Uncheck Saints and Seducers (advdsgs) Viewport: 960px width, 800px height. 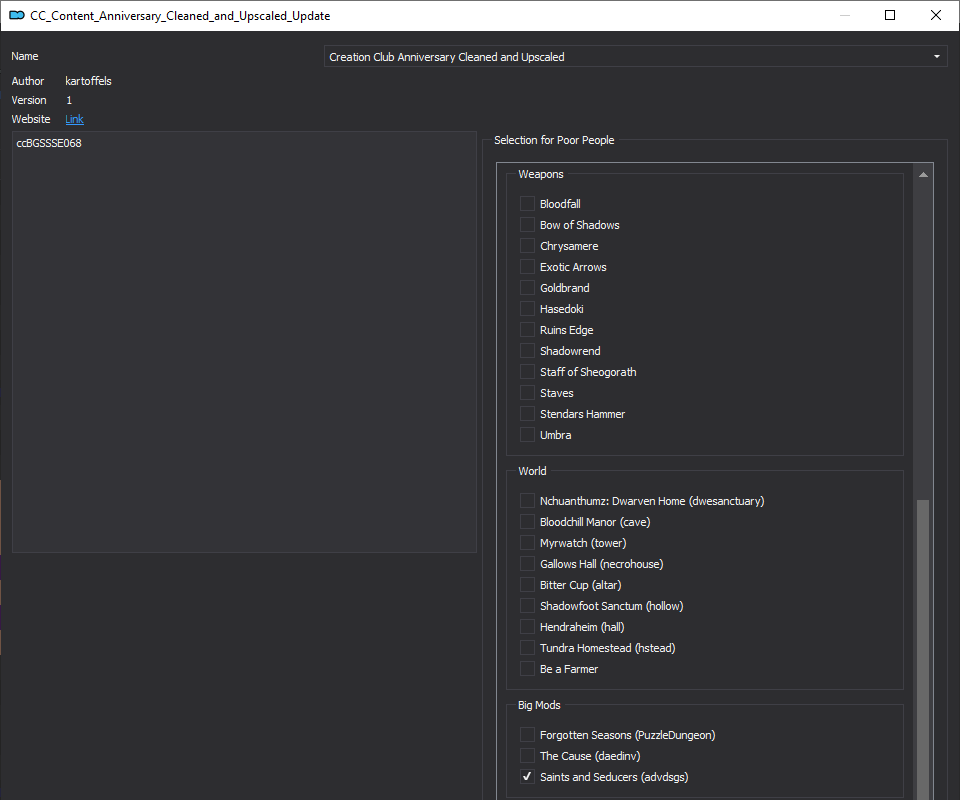(527, 777)
